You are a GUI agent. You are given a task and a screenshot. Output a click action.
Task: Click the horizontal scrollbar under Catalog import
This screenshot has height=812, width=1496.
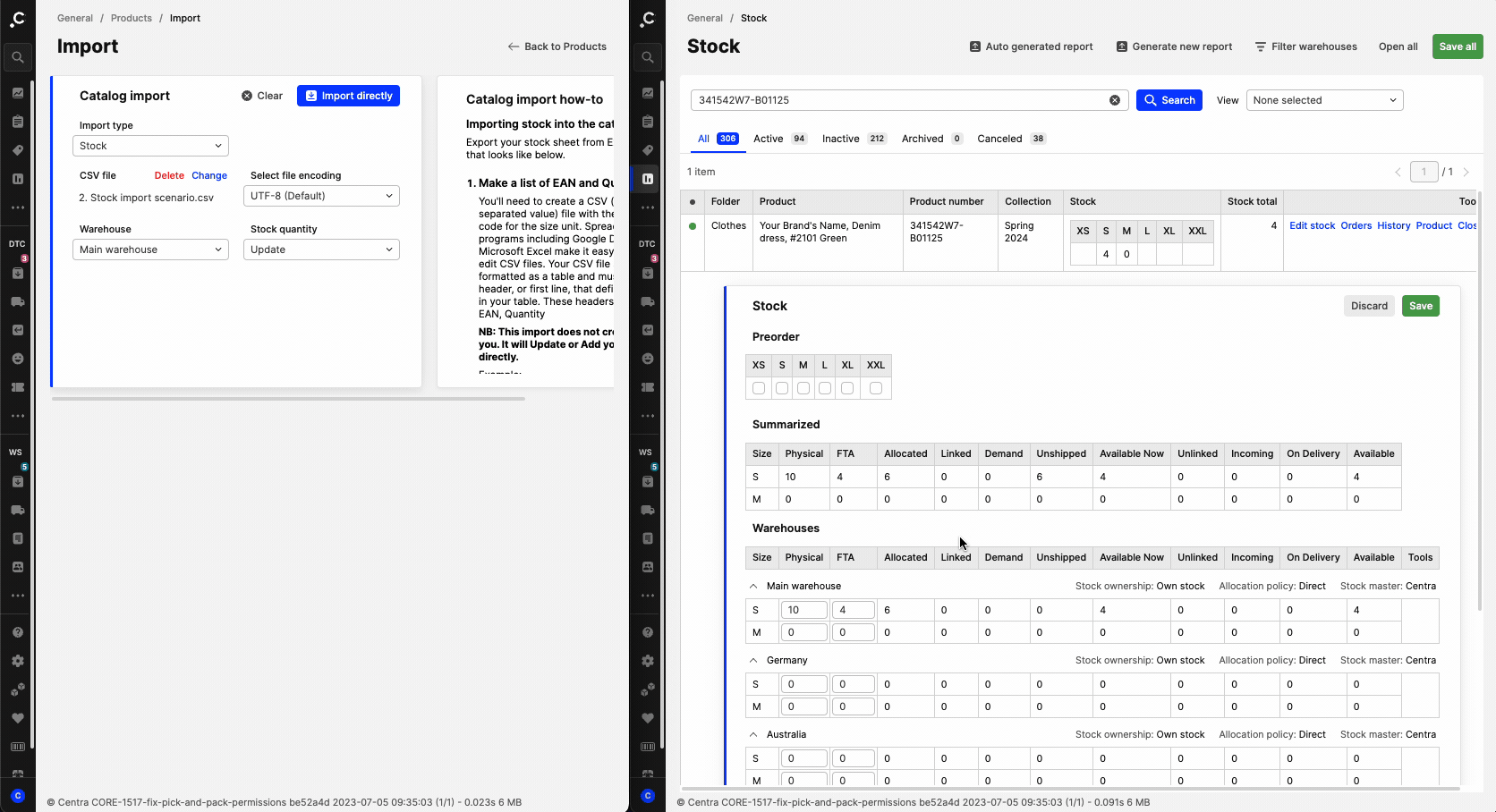tap(288, 399)
